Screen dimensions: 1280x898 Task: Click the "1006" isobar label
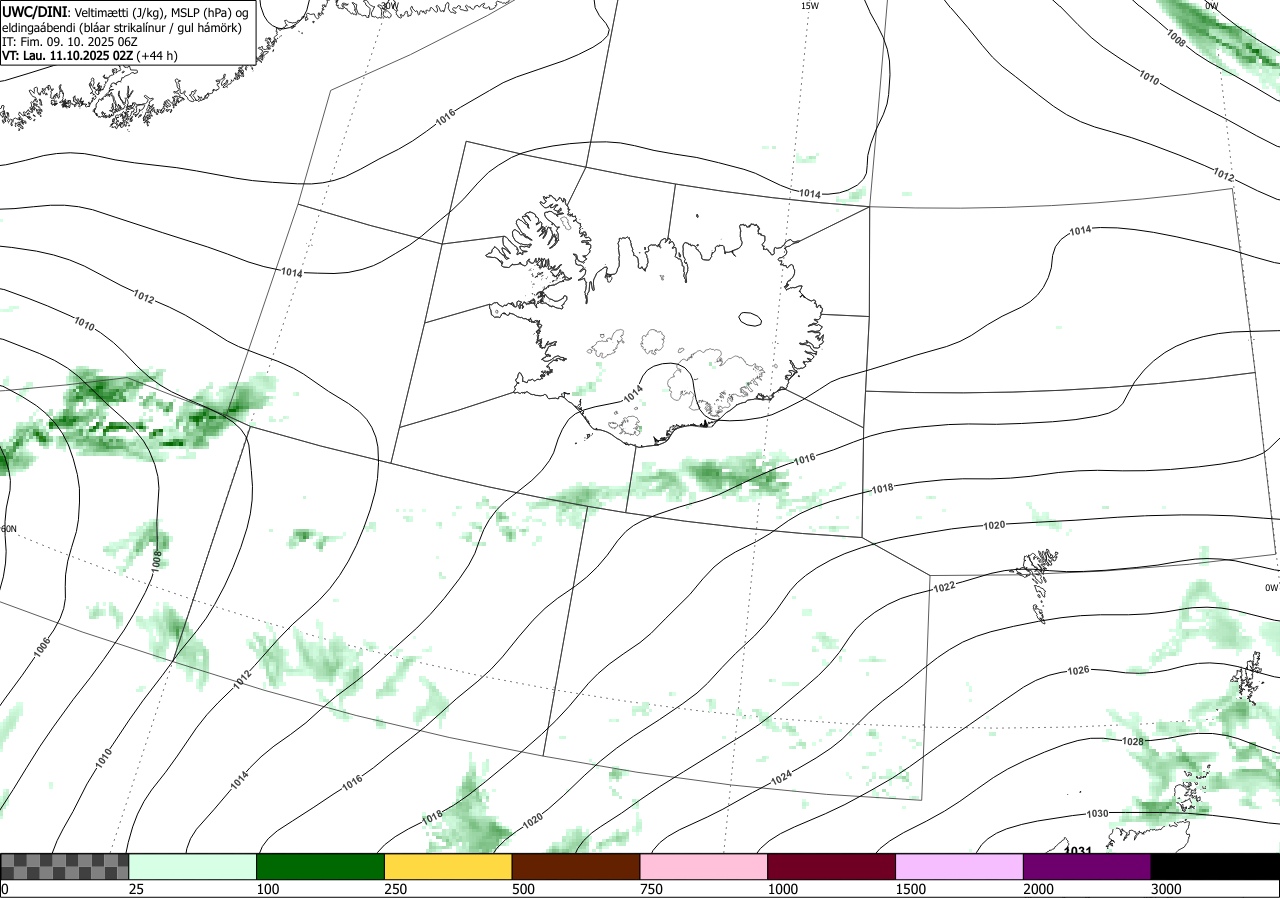(42, 648)
